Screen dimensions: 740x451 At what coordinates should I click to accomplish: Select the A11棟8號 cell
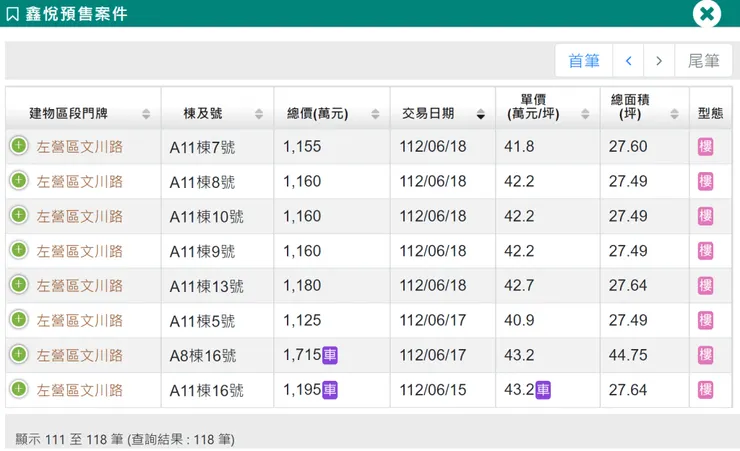tap(217, 182)
